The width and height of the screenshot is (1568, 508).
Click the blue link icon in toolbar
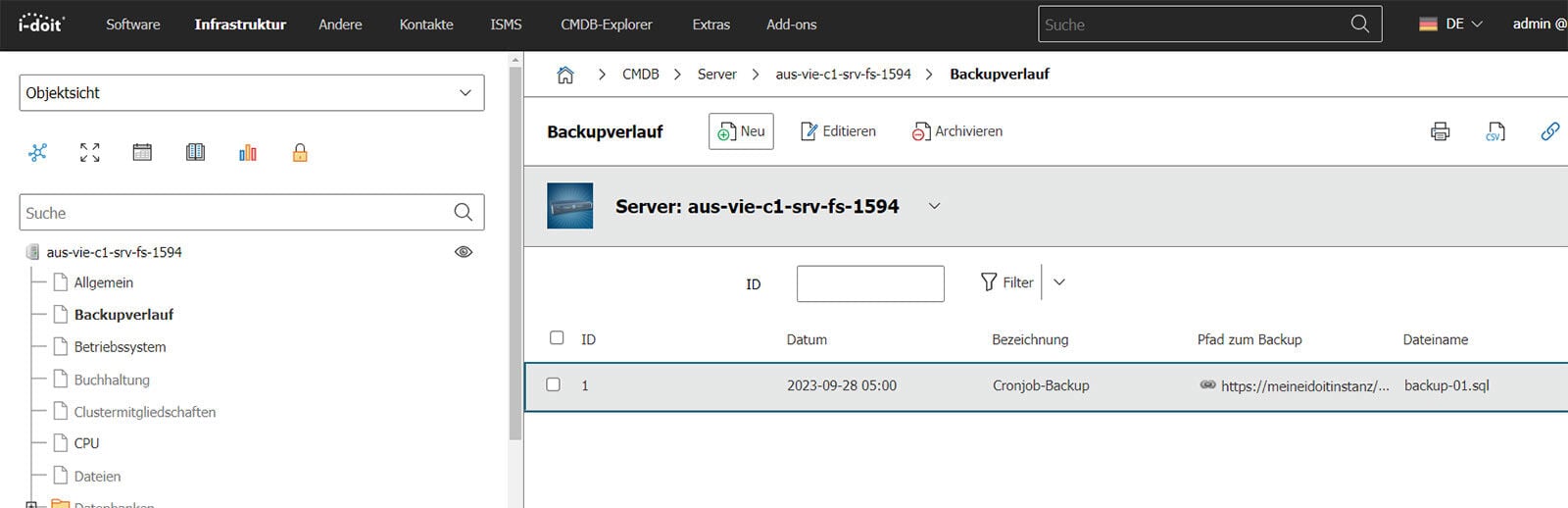[x=1549, y=131]
